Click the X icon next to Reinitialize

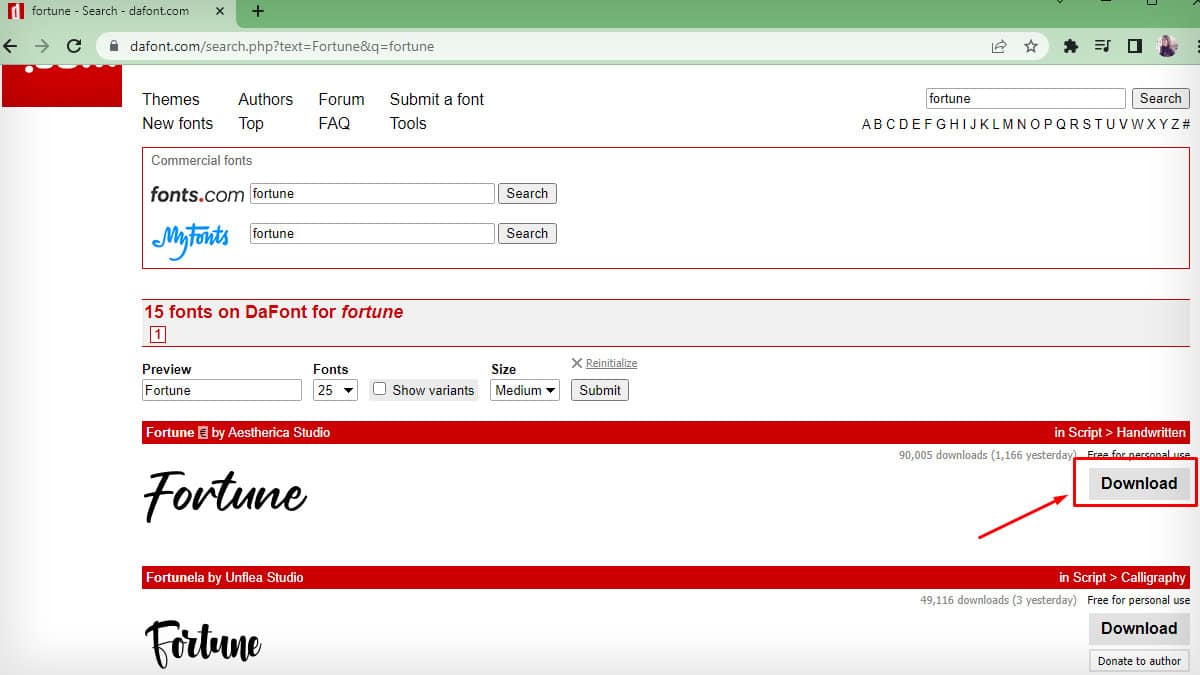[x=578, y=362]
